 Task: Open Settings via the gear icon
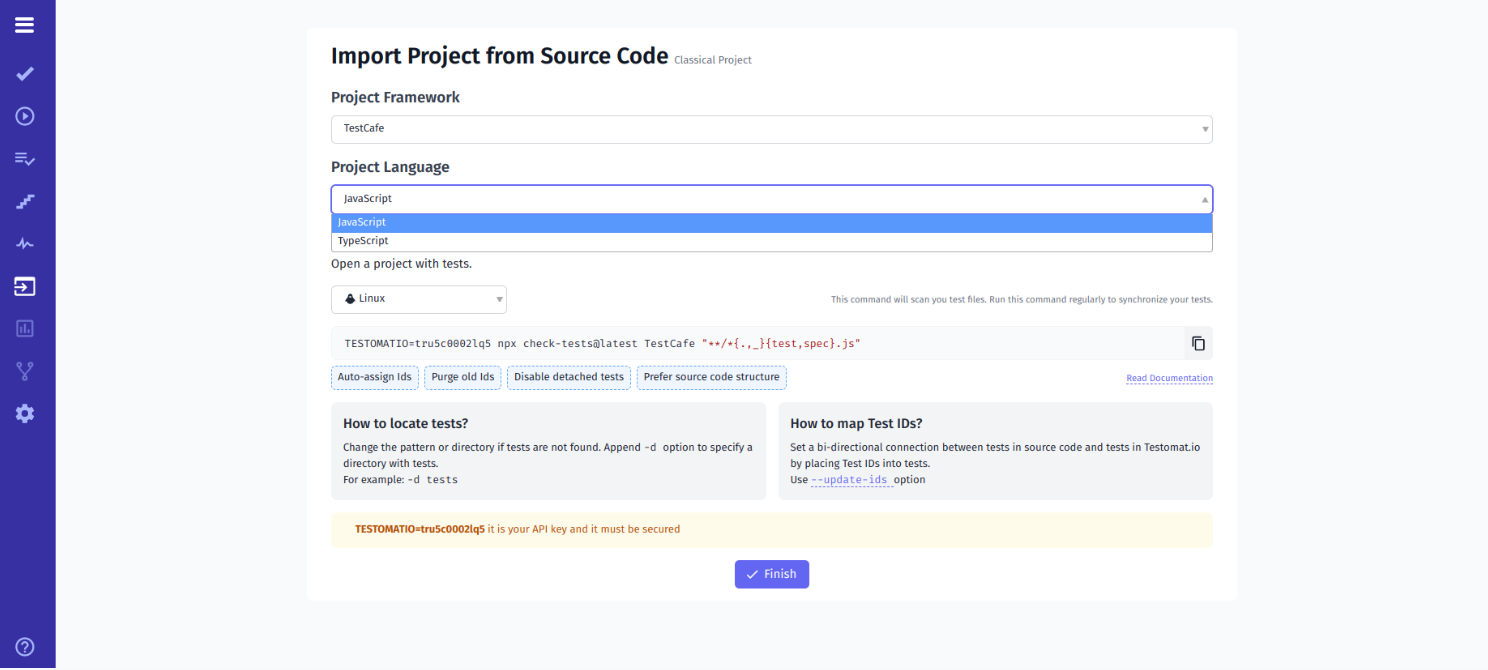(x=24, y=413)
